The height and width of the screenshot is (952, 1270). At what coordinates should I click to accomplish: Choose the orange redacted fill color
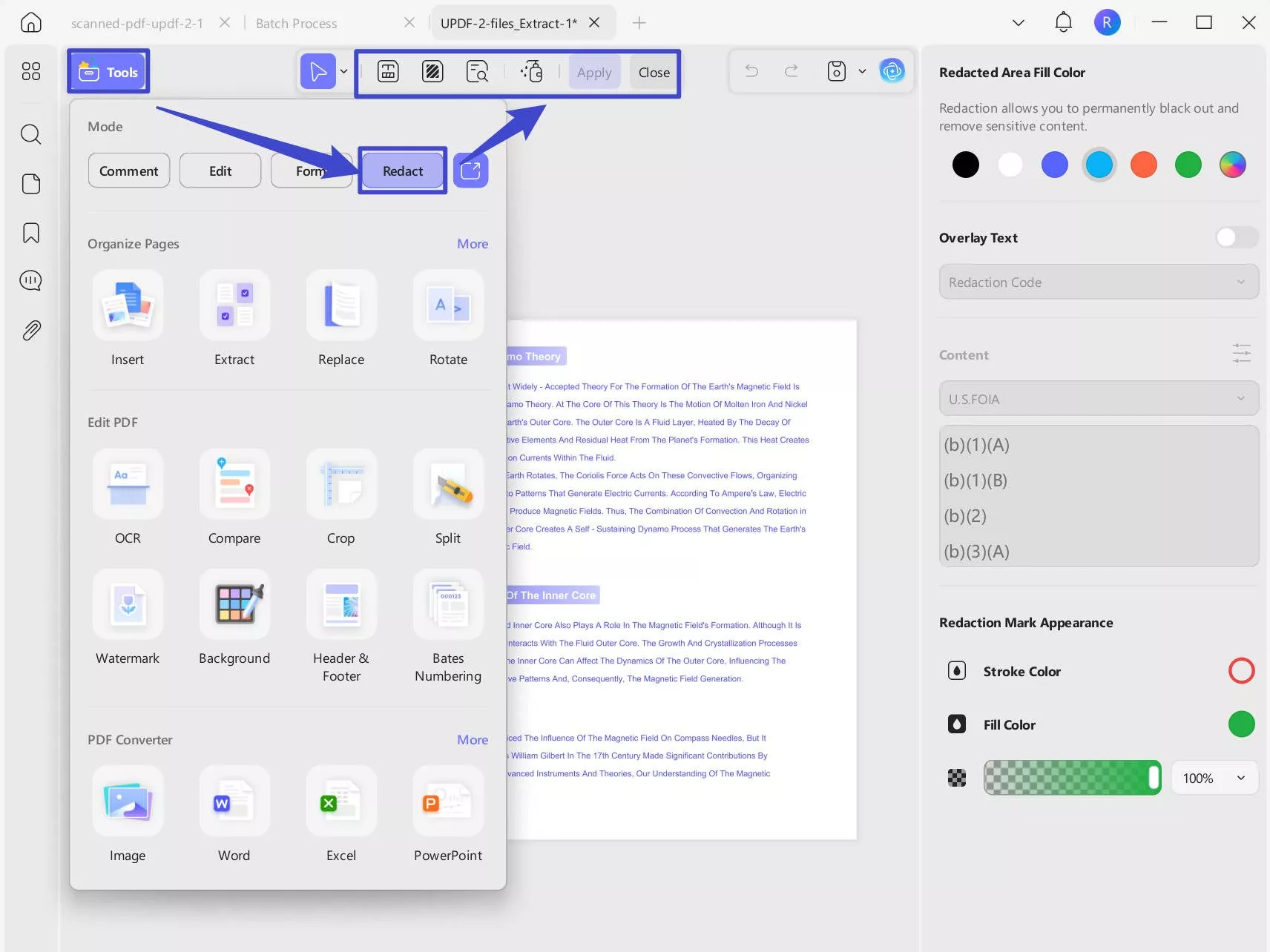1143,165
